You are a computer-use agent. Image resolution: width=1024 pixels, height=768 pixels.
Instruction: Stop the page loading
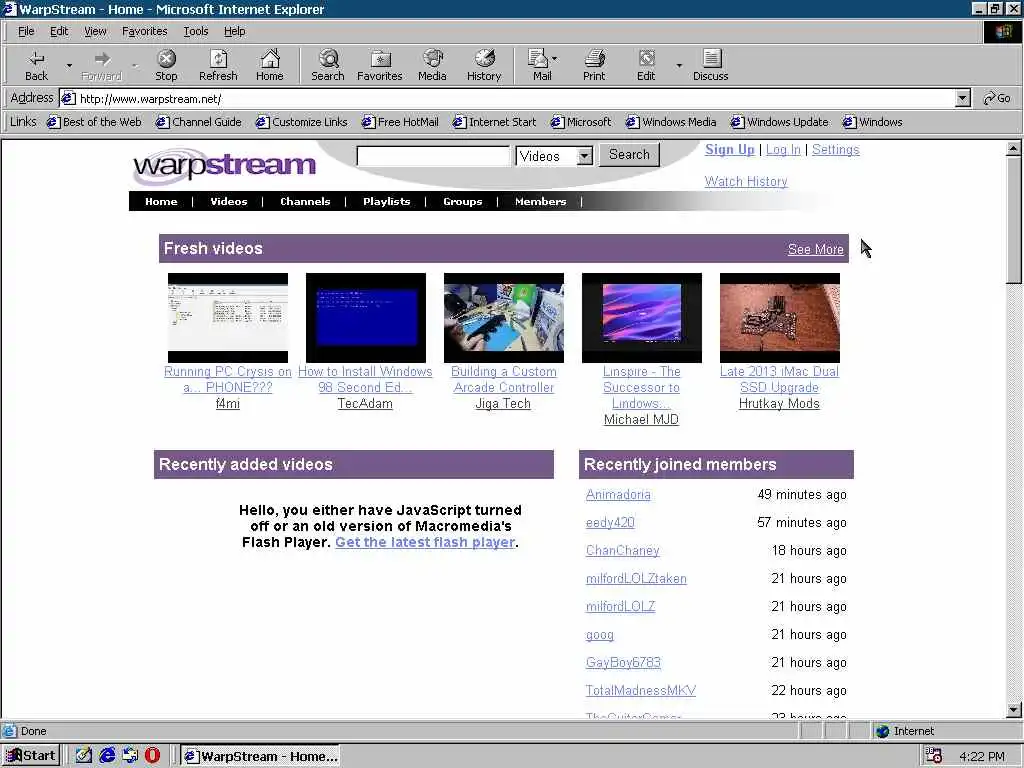[x=166, y=65]
